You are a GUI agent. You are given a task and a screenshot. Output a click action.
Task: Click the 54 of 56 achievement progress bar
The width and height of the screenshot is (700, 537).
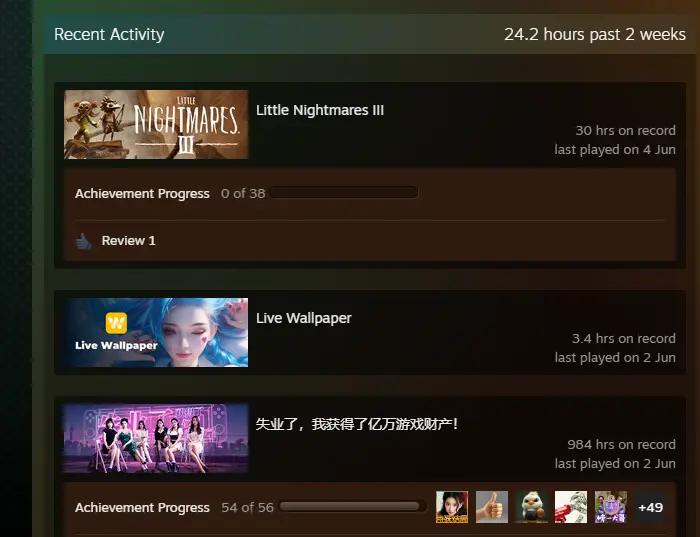[x=353, y=506]
